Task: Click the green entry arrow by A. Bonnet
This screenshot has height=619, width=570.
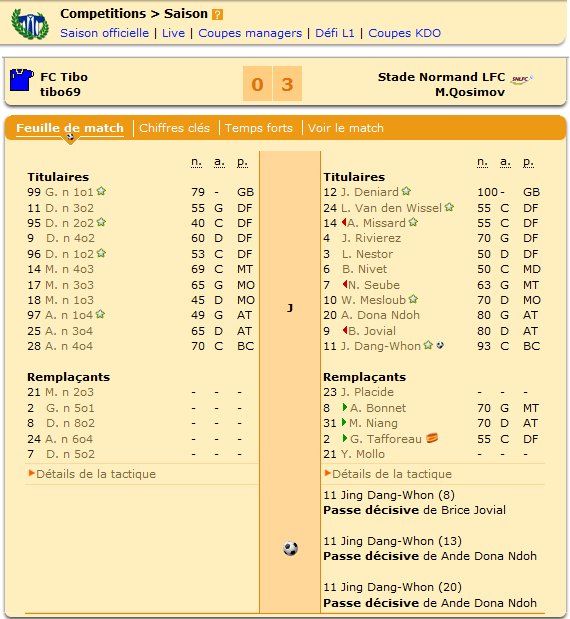Action: click(x=345, y=407)
